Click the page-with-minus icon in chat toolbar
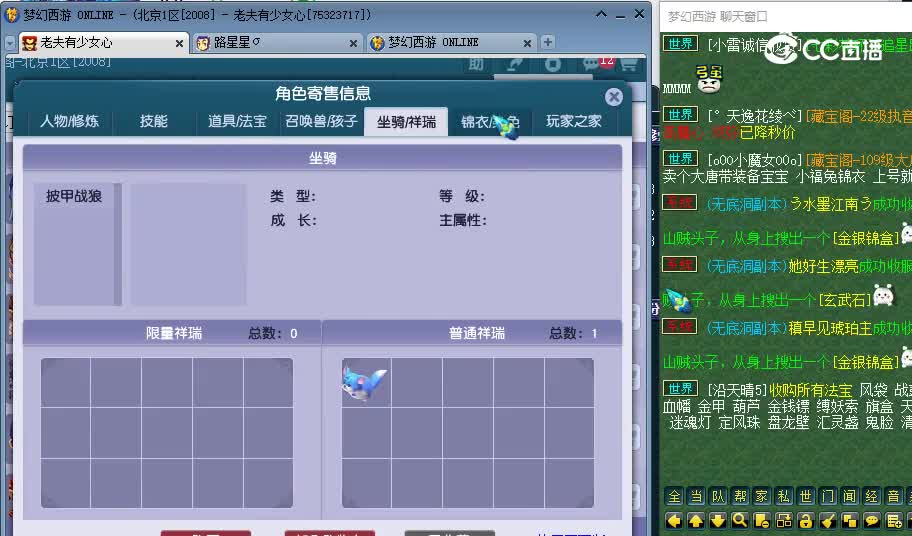The image size is (912, 536). 762,521
